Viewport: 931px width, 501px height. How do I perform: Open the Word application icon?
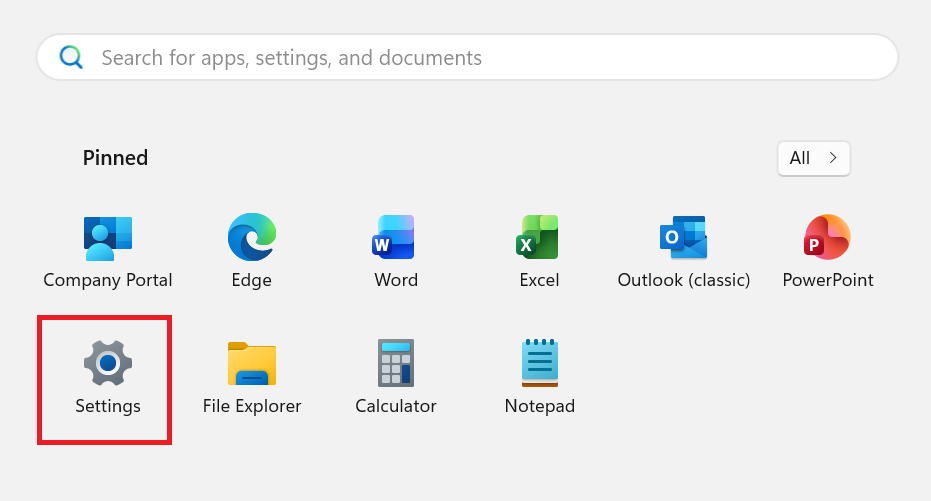tap(395, 237)
